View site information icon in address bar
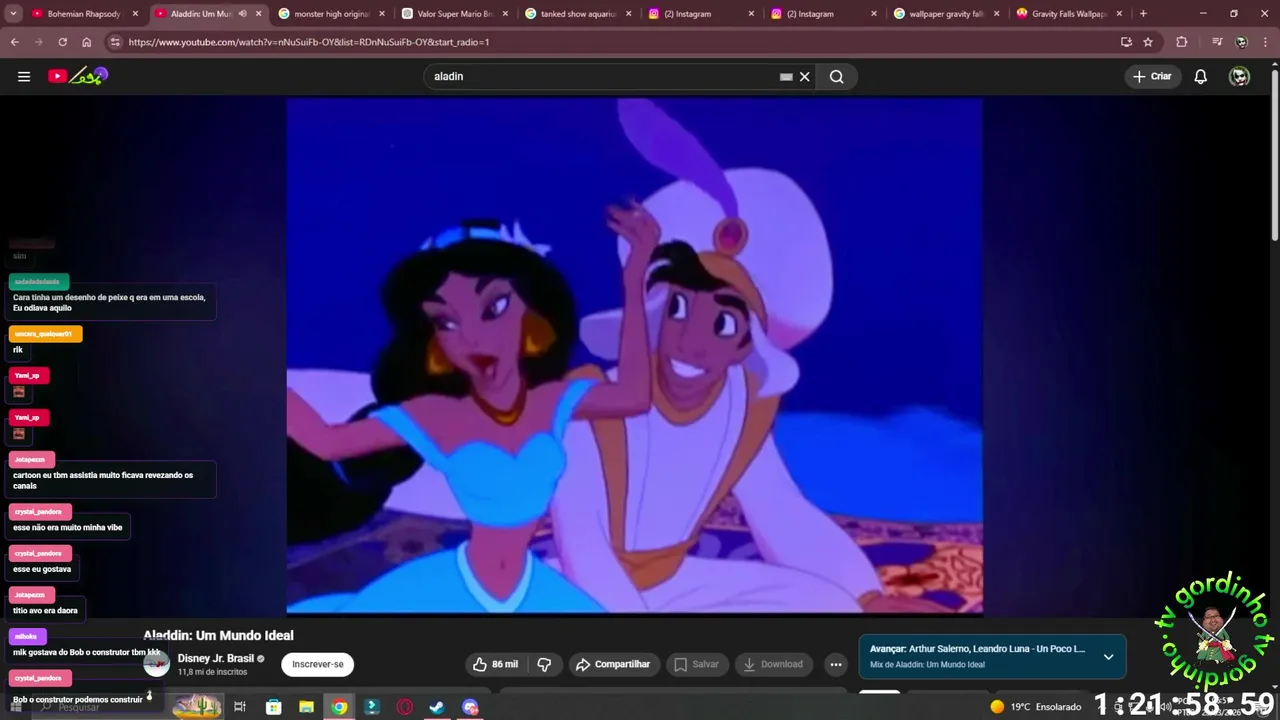Image resolution: width=1280 pixels, height=720 pixels. click(x=115, y=42)
